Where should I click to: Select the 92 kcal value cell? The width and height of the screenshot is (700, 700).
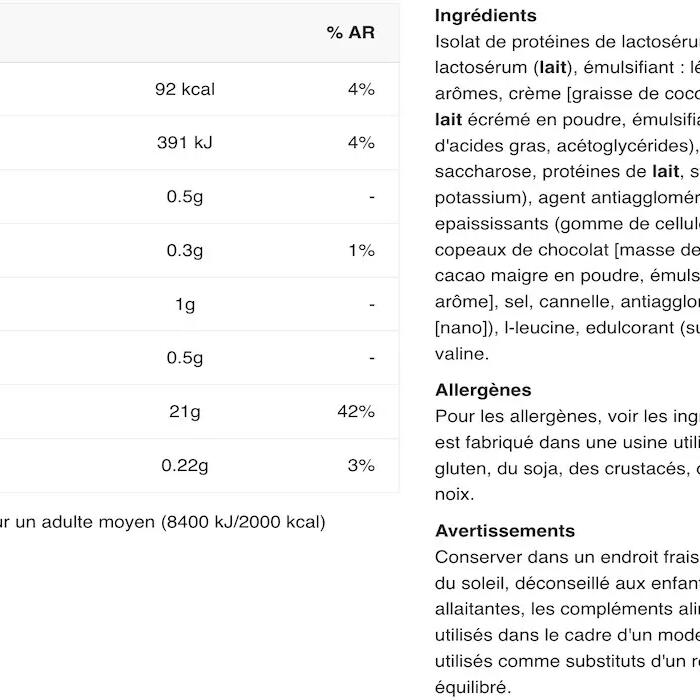pos(185,89)
